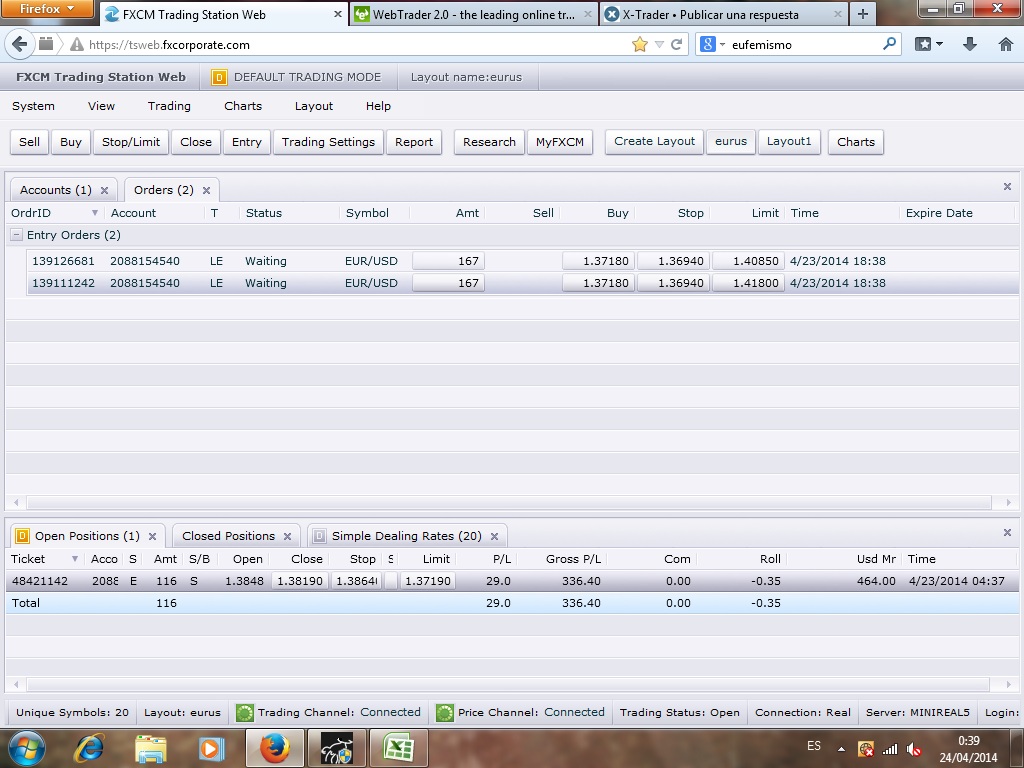Close the positions panel with its X
The width and height of the screenshot is (1024, 768).
(x=1007, y=533)
